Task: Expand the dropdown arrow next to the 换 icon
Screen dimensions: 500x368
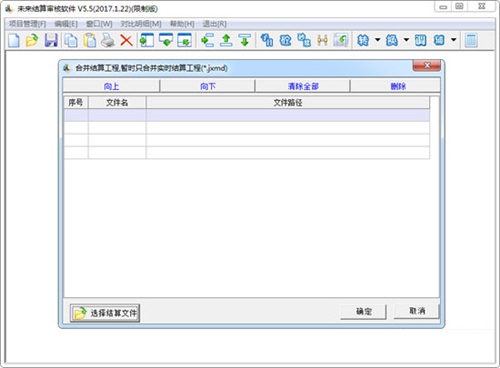Action: click(x=406, y=40)
